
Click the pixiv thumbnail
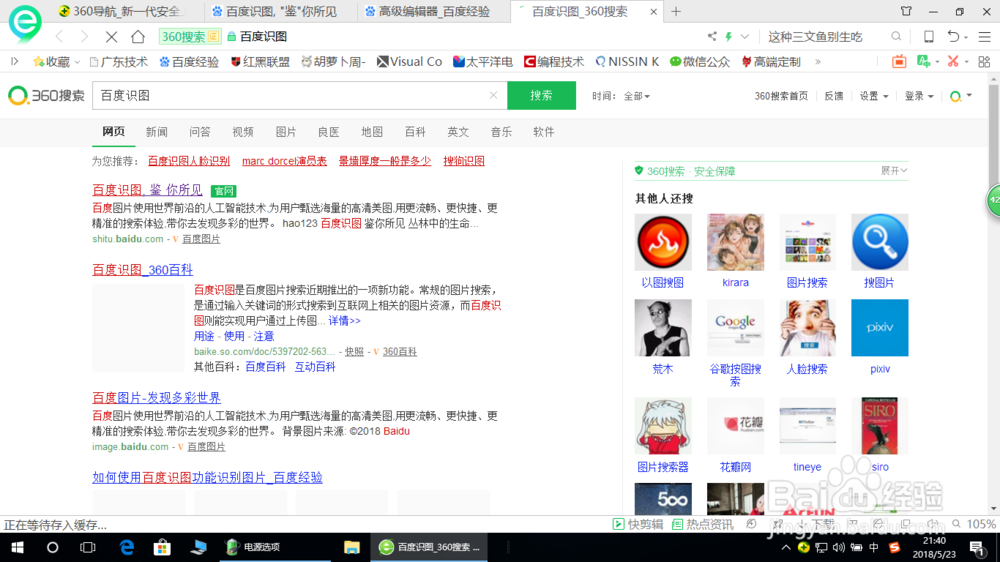(x=879, y=327)
